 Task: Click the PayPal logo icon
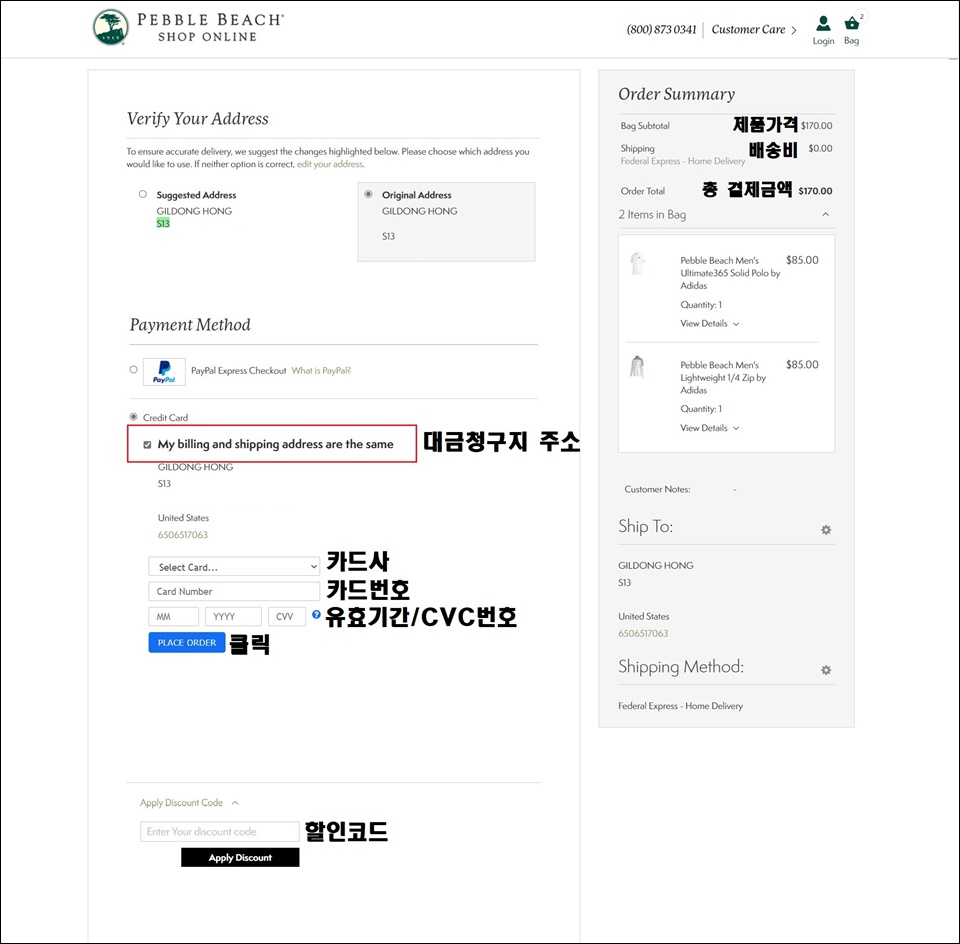coord(164,372)
